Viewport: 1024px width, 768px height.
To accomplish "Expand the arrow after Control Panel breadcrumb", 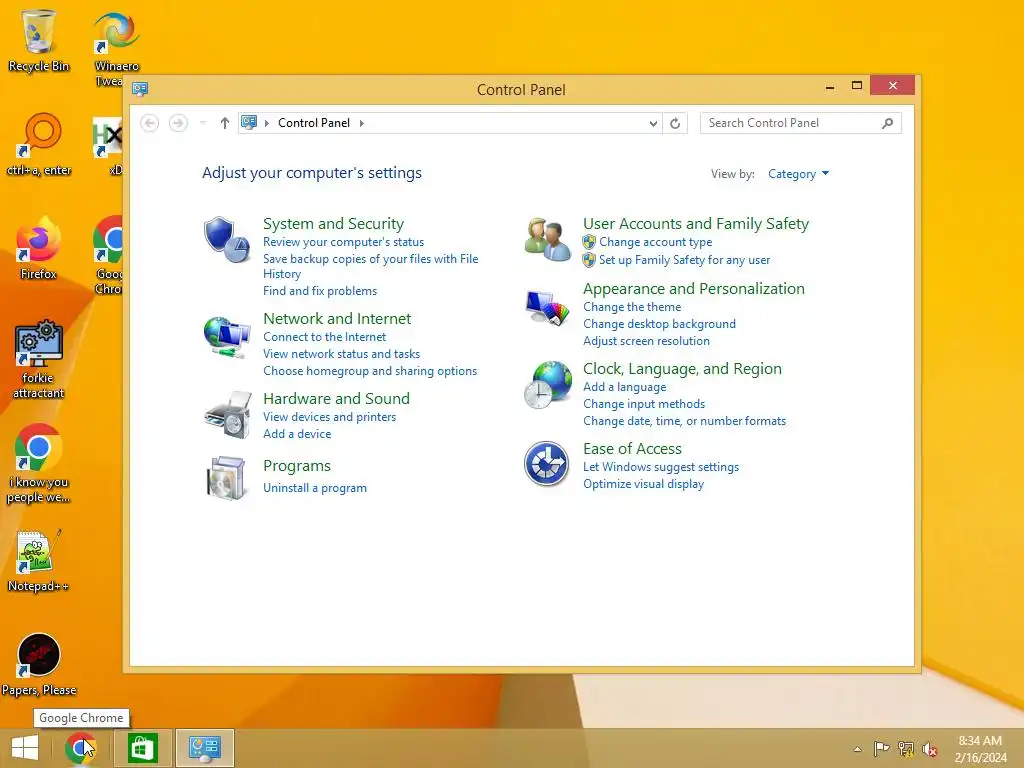I will point(361,123).
